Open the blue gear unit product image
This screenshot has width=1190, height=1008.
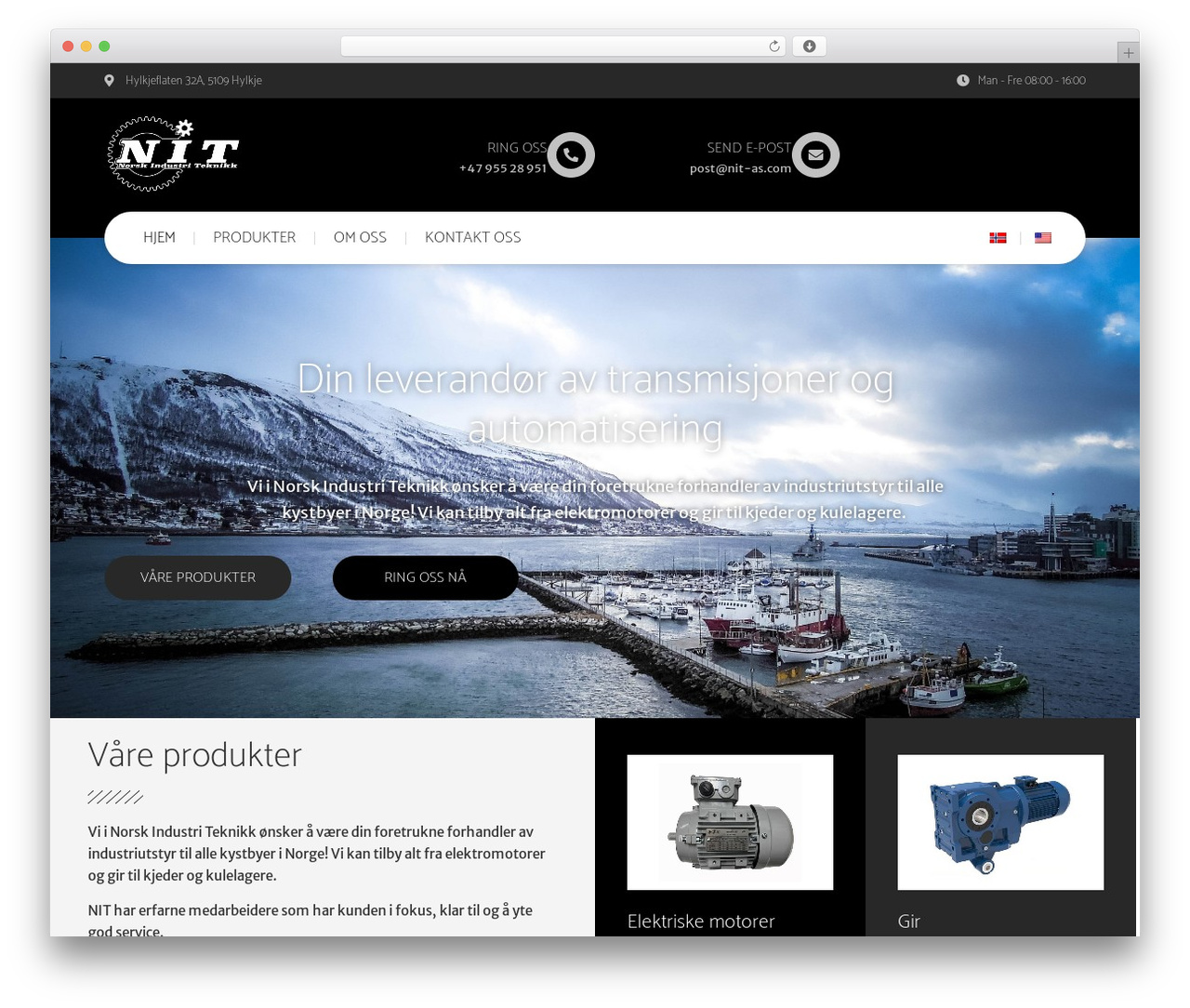[x=1000, y=822]
